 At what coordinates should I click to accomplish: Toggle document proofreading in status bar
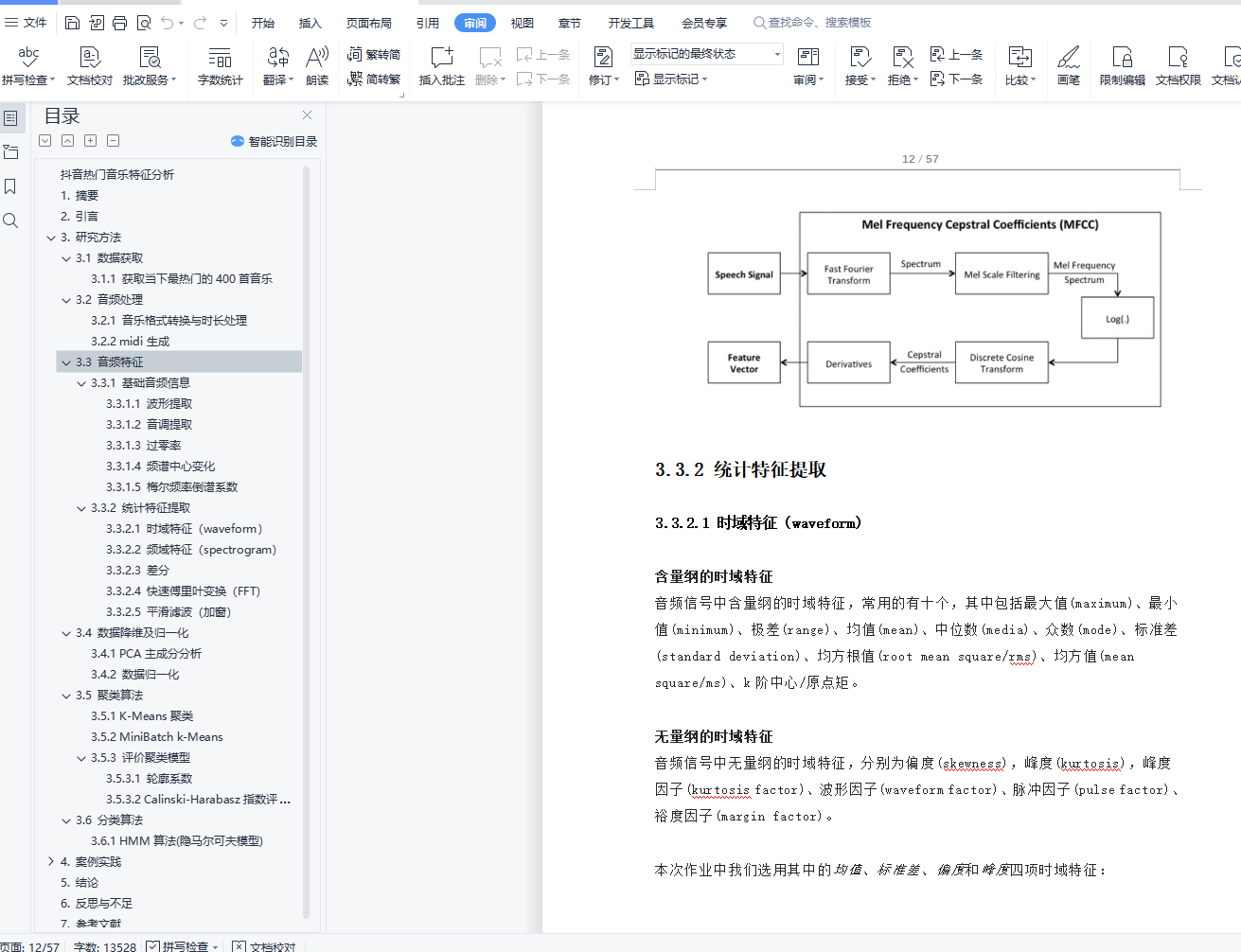tap(264, 945)
